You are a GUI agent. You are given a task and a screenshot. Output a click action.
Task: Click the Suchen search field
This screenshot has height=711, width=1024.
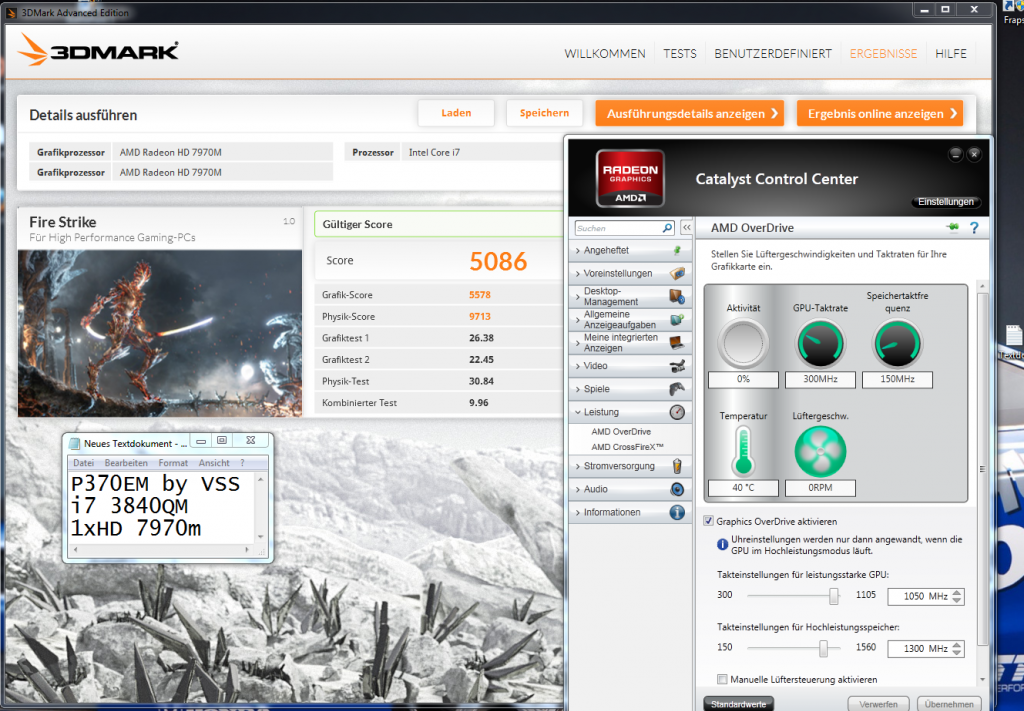[618, 228]
